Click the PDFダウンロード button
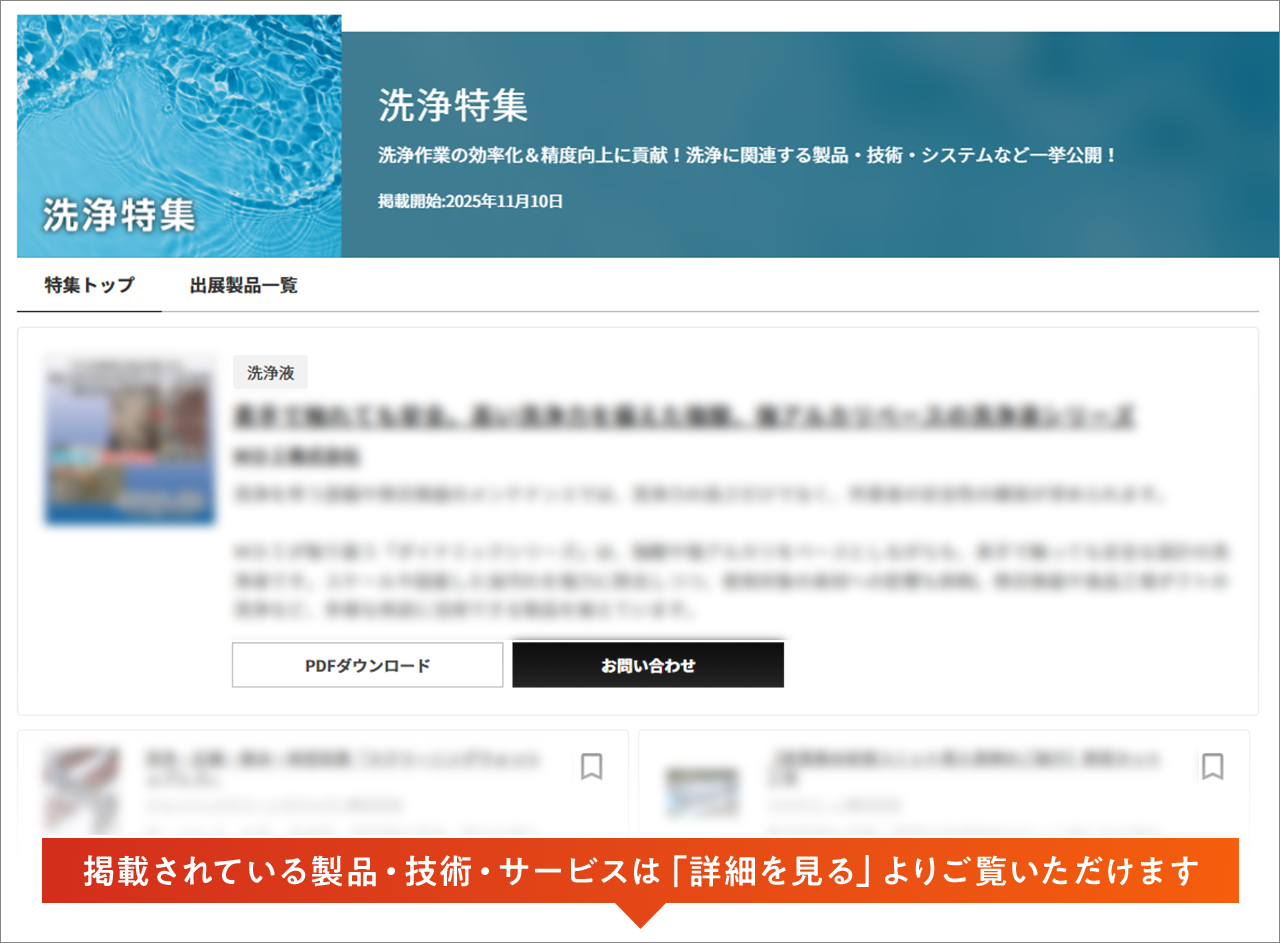 367,664
